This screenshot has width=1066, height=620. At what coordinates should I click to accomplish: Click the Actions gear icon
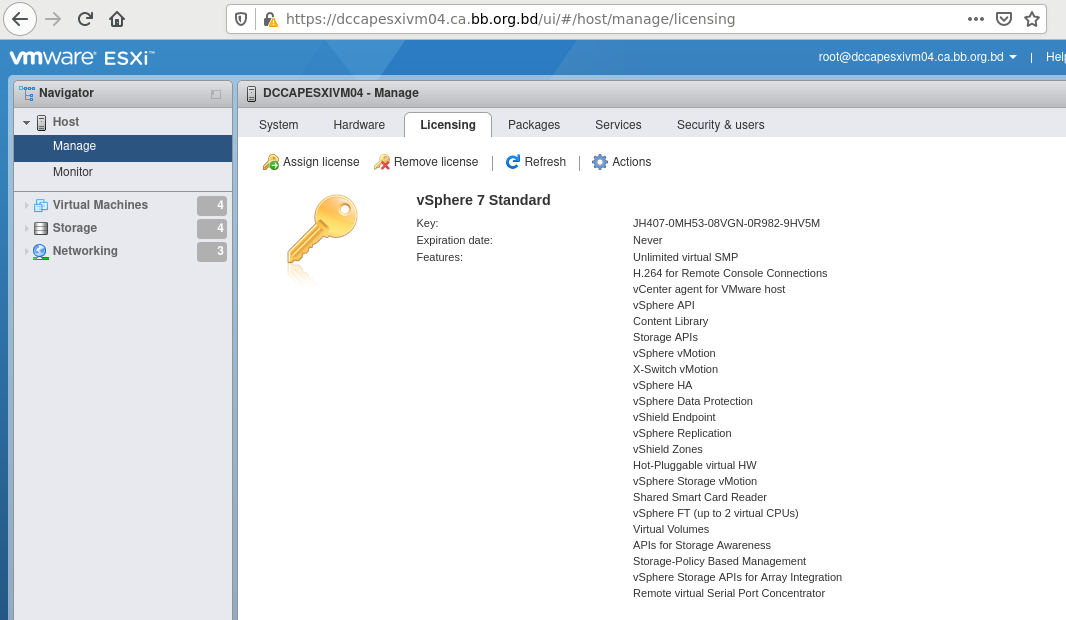pyautogui.click(x=600, y=162)
